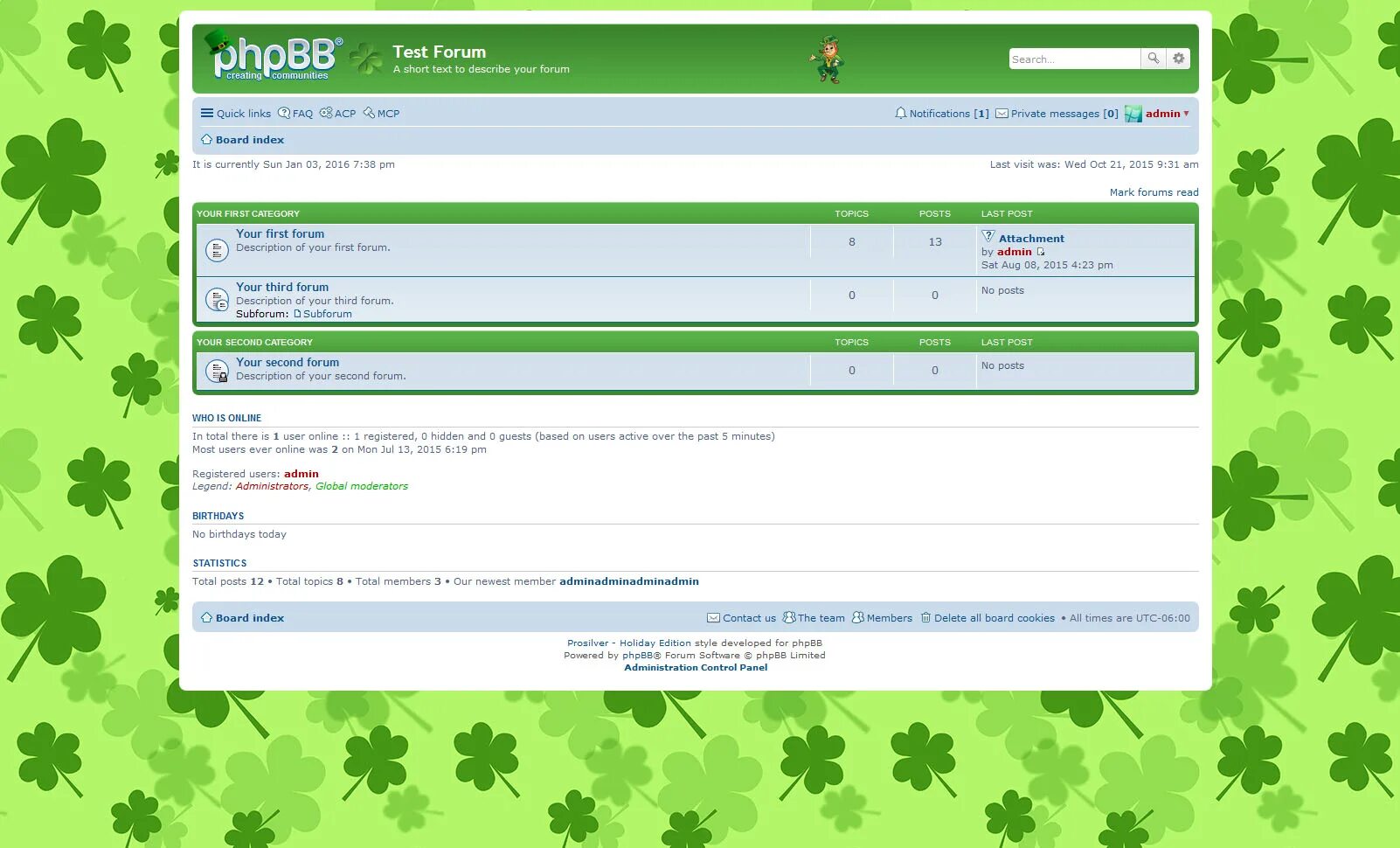Expand the admin profile dropdown arrow

(1187, 114)
